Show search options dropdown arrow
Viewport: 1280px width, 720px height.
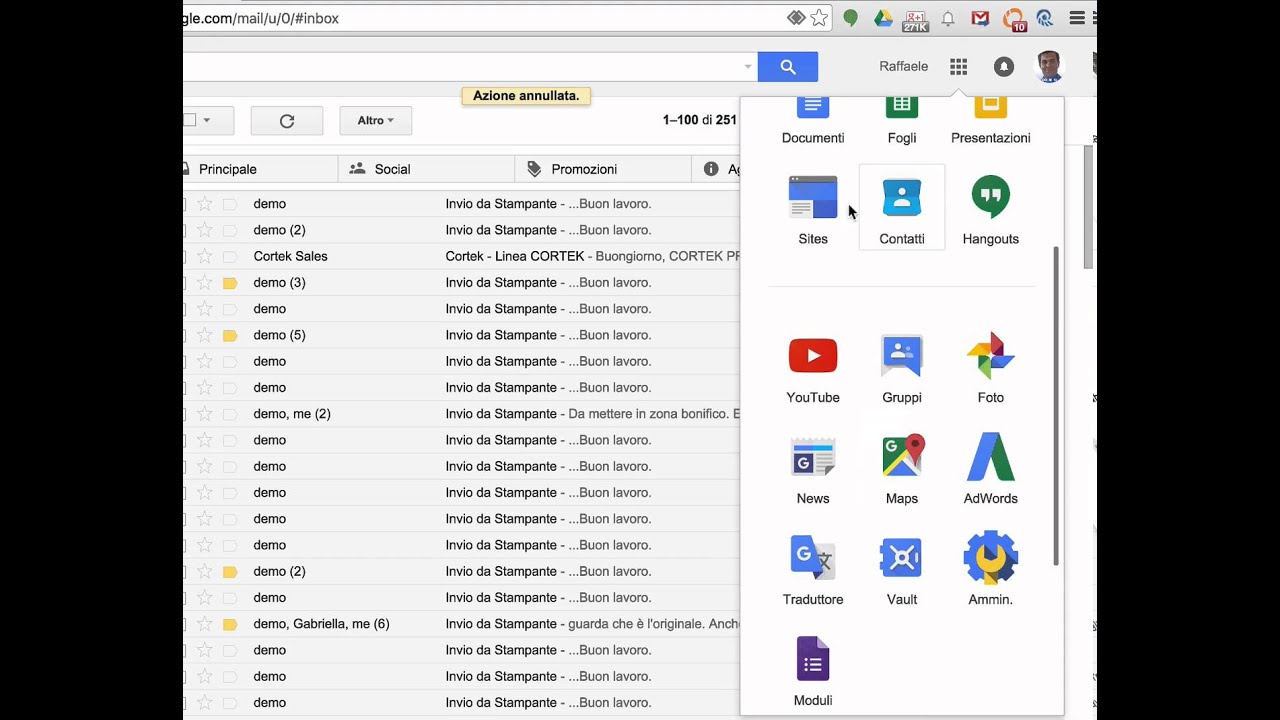click(747, 67)
